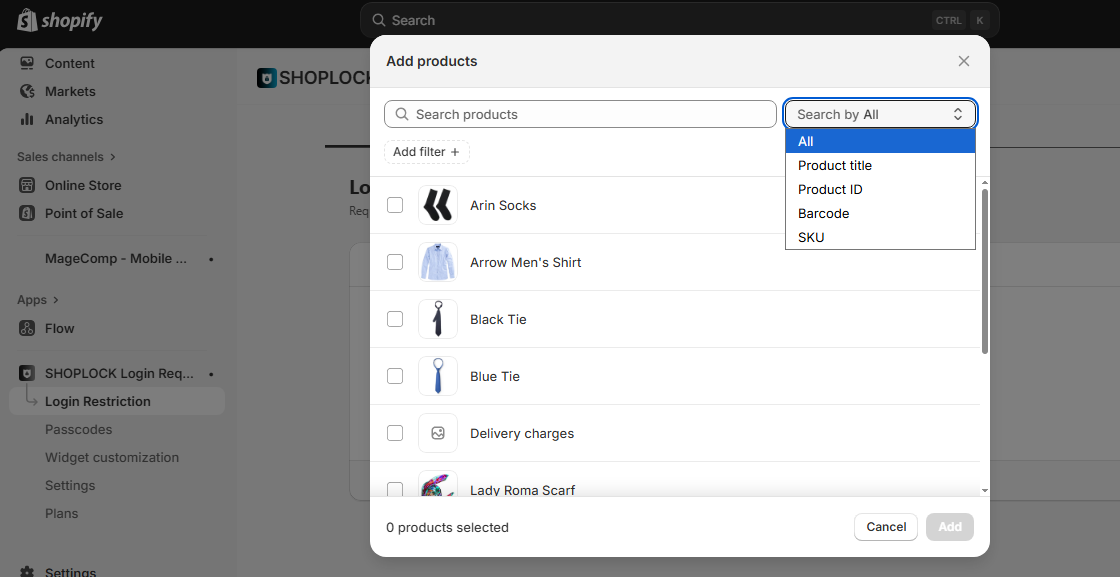1120x577 pixels.
Task: Click the product list scrollbar
Action: [x=985, y=270]
